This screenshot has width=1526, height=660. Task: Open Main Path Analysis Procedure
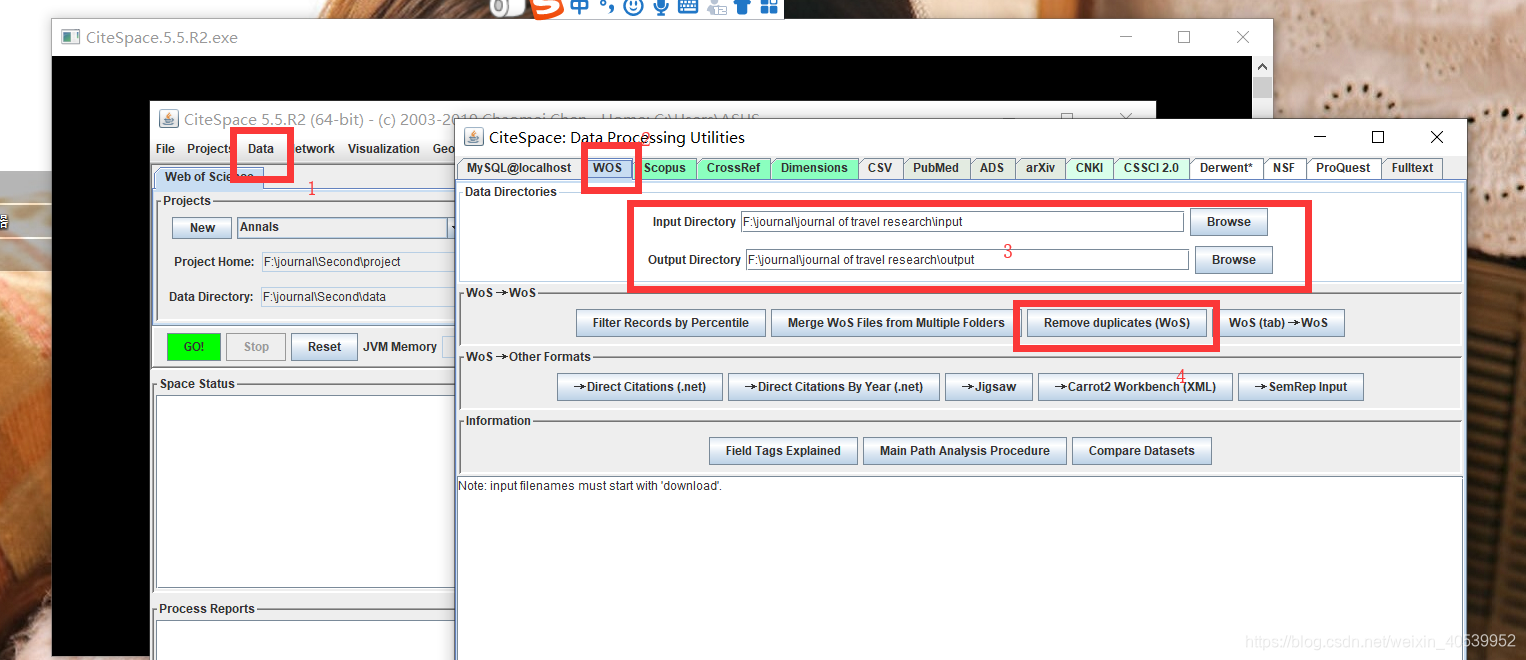click(x=965, y=451)
